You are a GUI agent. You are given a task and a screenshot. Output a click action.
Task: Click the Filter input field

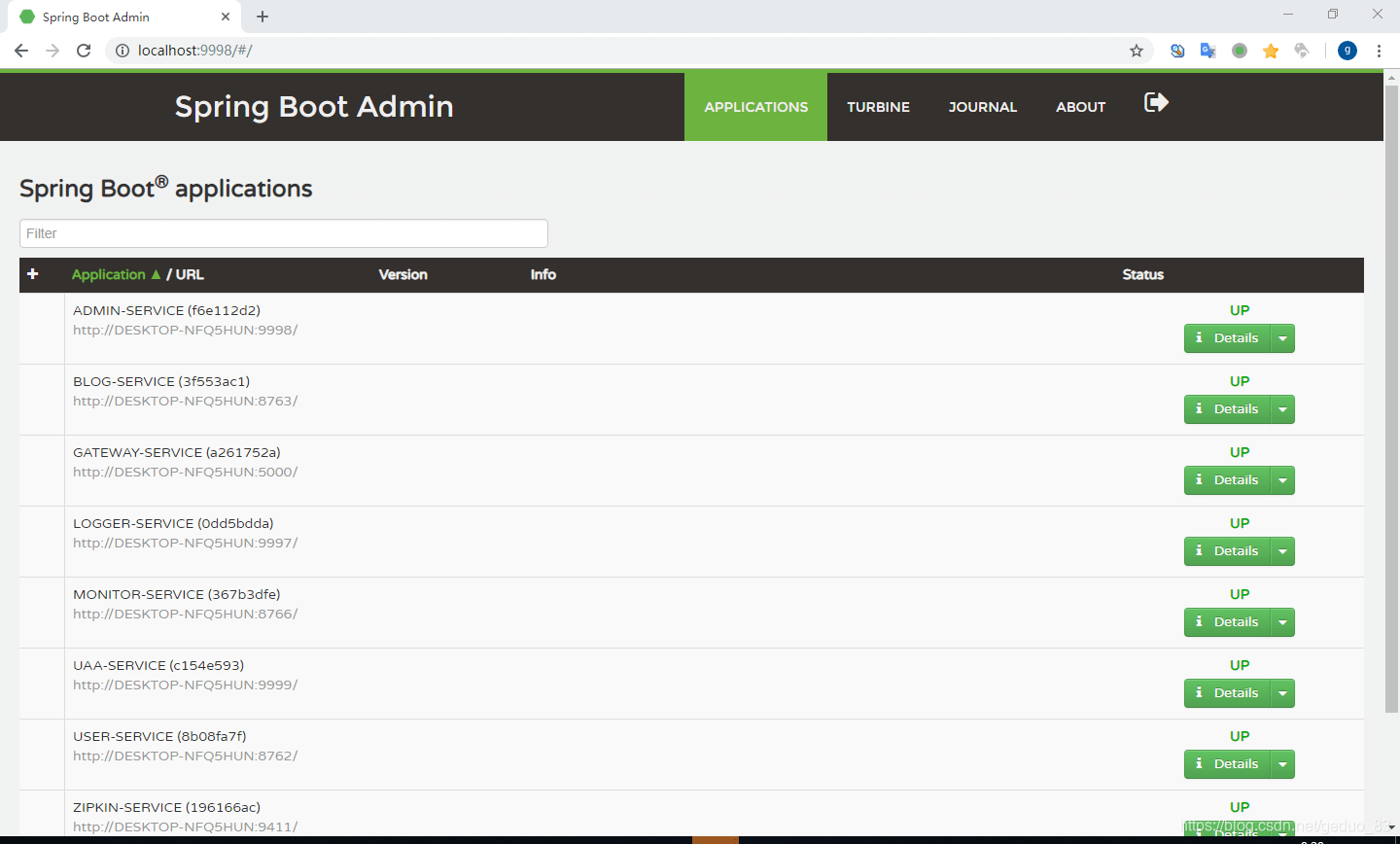tap(284, 233)
